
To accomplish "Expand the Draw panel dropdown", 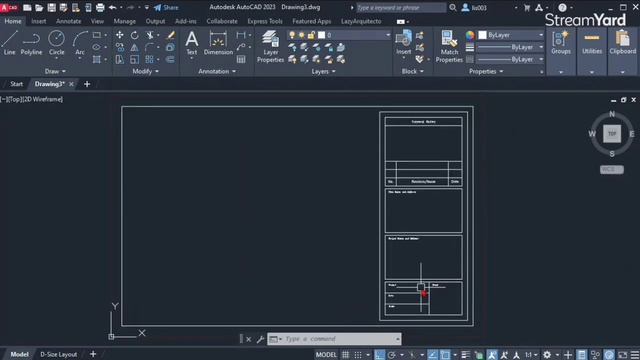I will click(55, 71).
